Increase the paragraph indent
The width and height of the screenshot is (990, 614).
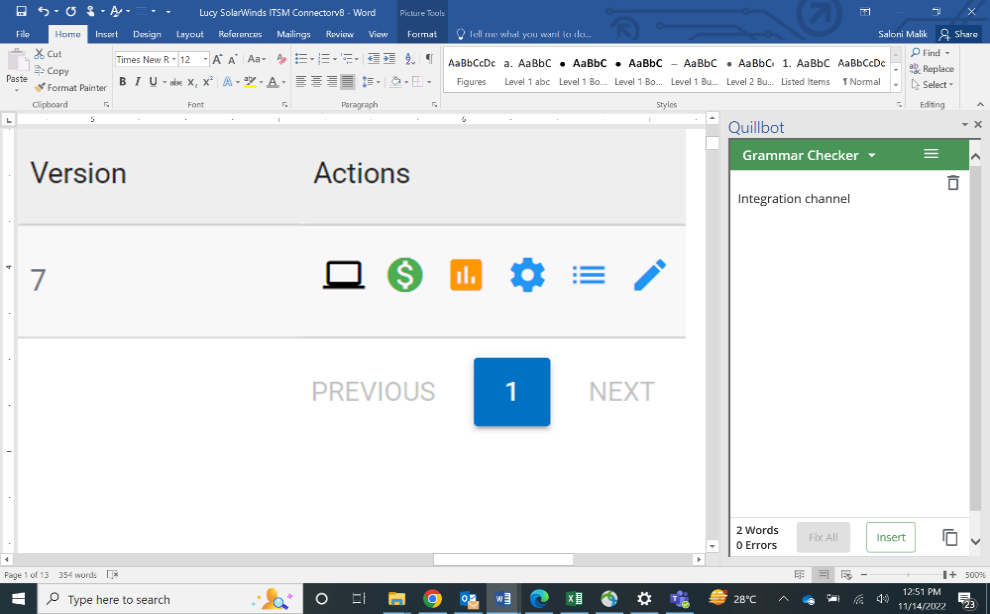[x=390, y=59]
